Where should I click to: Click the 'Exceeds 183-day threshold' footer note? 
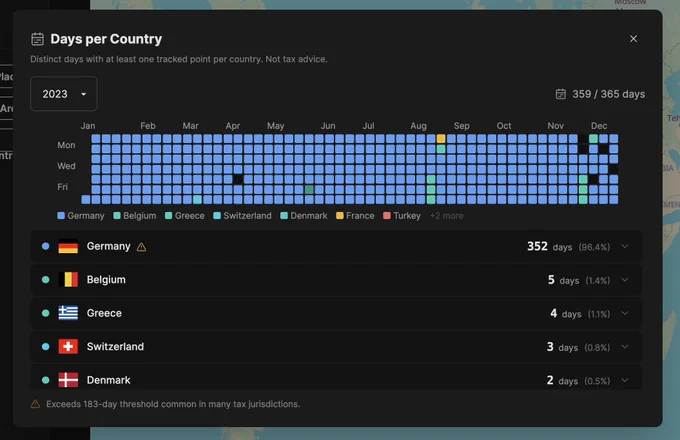pyautogui.click(x=173, y=404)
